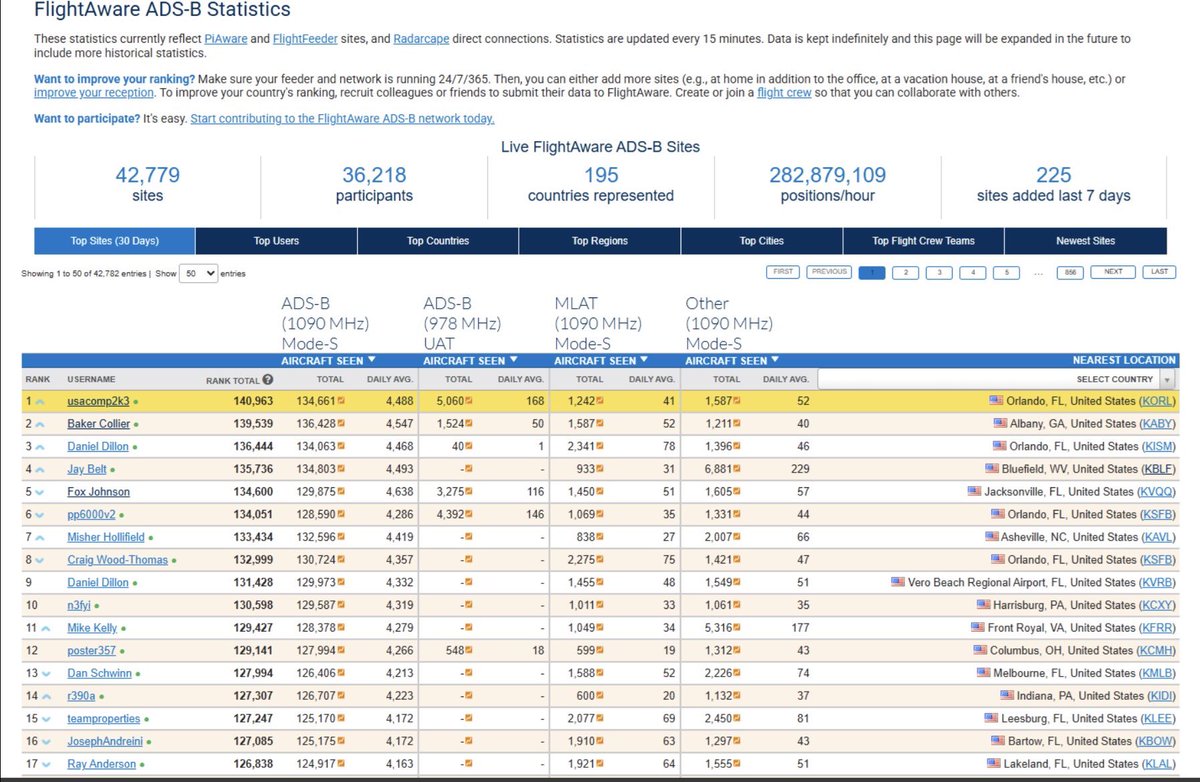This screenshot has width=1200, height=782.
Task: Open the 'flight crew' link
Action: 785,93
